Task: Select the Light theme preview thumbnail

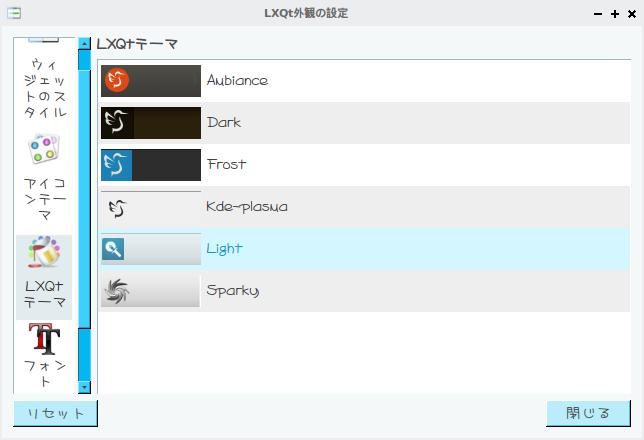Action: 151,249
